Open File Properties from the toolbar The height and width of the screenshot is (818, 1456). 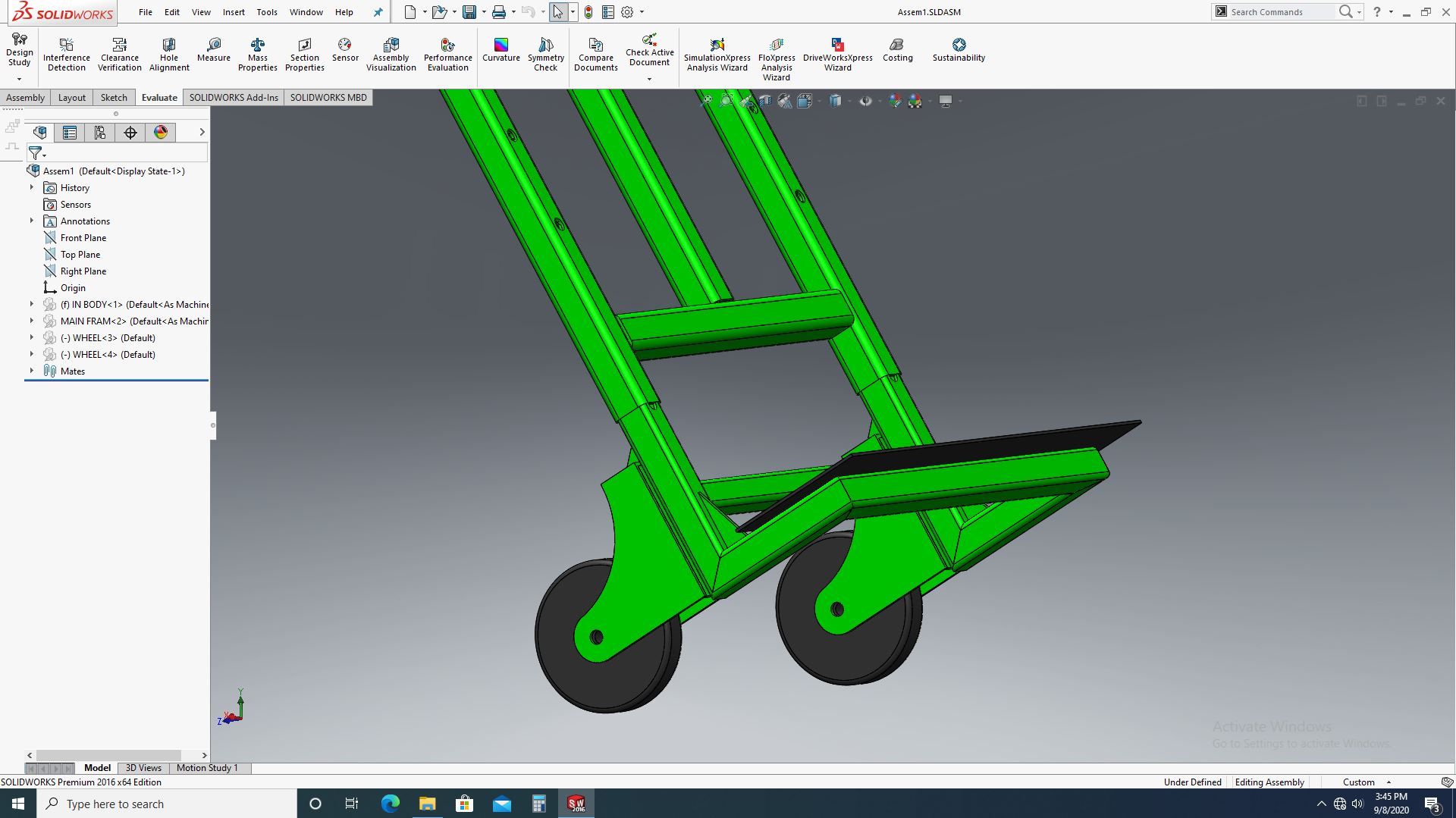coord(608,12)
